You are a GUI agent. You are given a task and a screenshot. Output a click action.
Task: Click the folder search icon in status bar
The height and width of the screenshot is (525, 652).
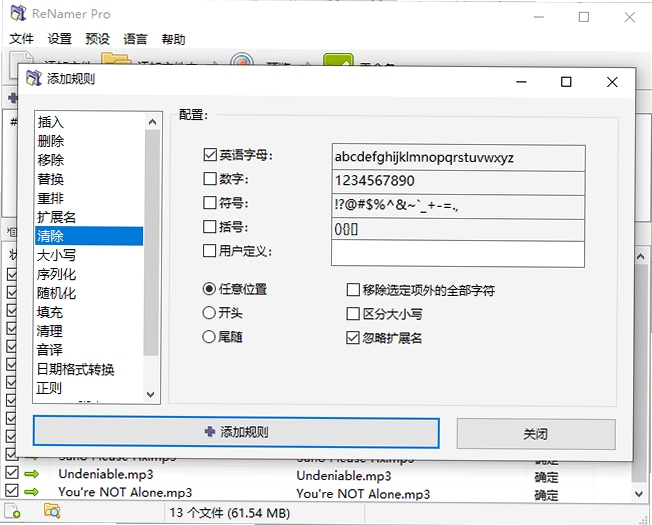click(52, 512)
